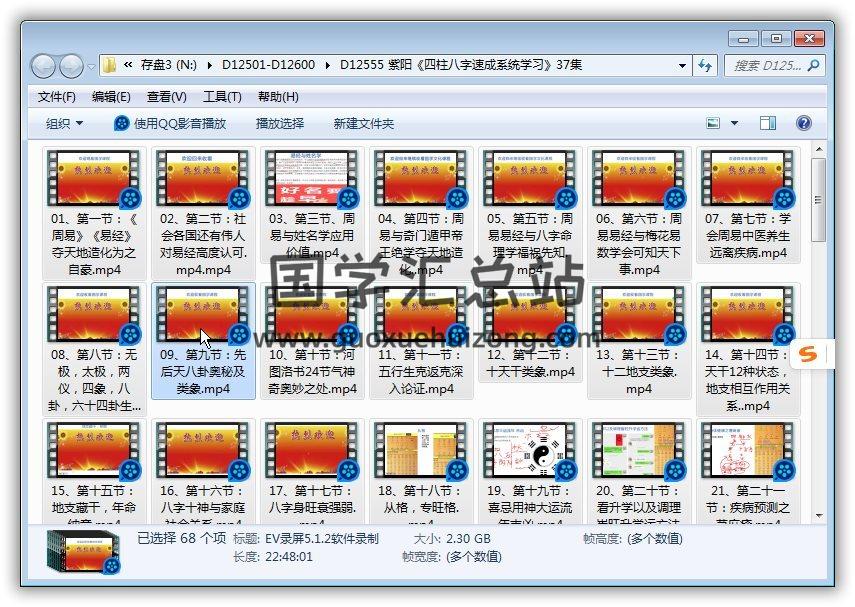
Task: Click the folder icon in address bar
Action: pos(110,65)
